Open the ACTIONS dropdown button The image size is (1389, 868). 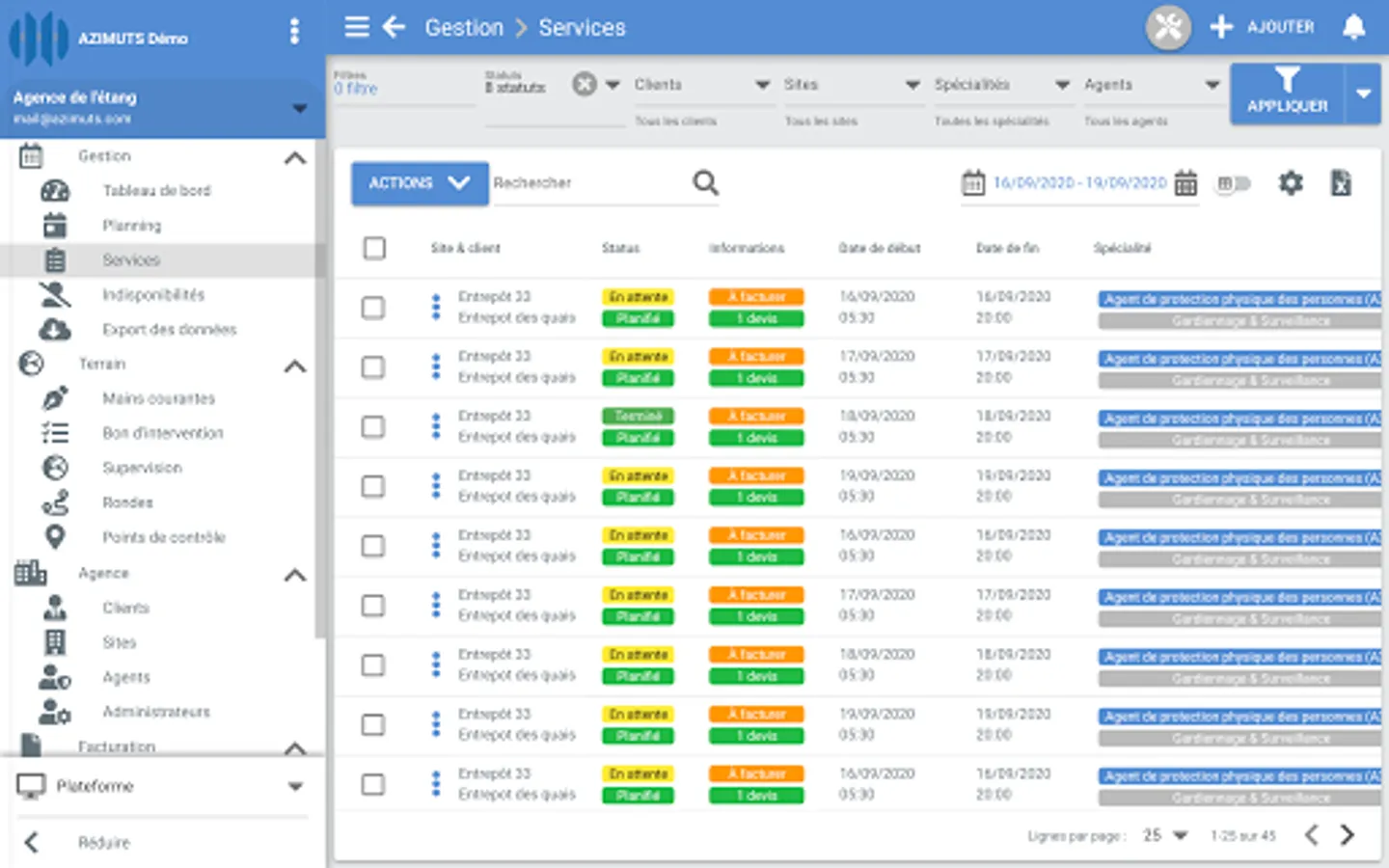coord(420,183)
